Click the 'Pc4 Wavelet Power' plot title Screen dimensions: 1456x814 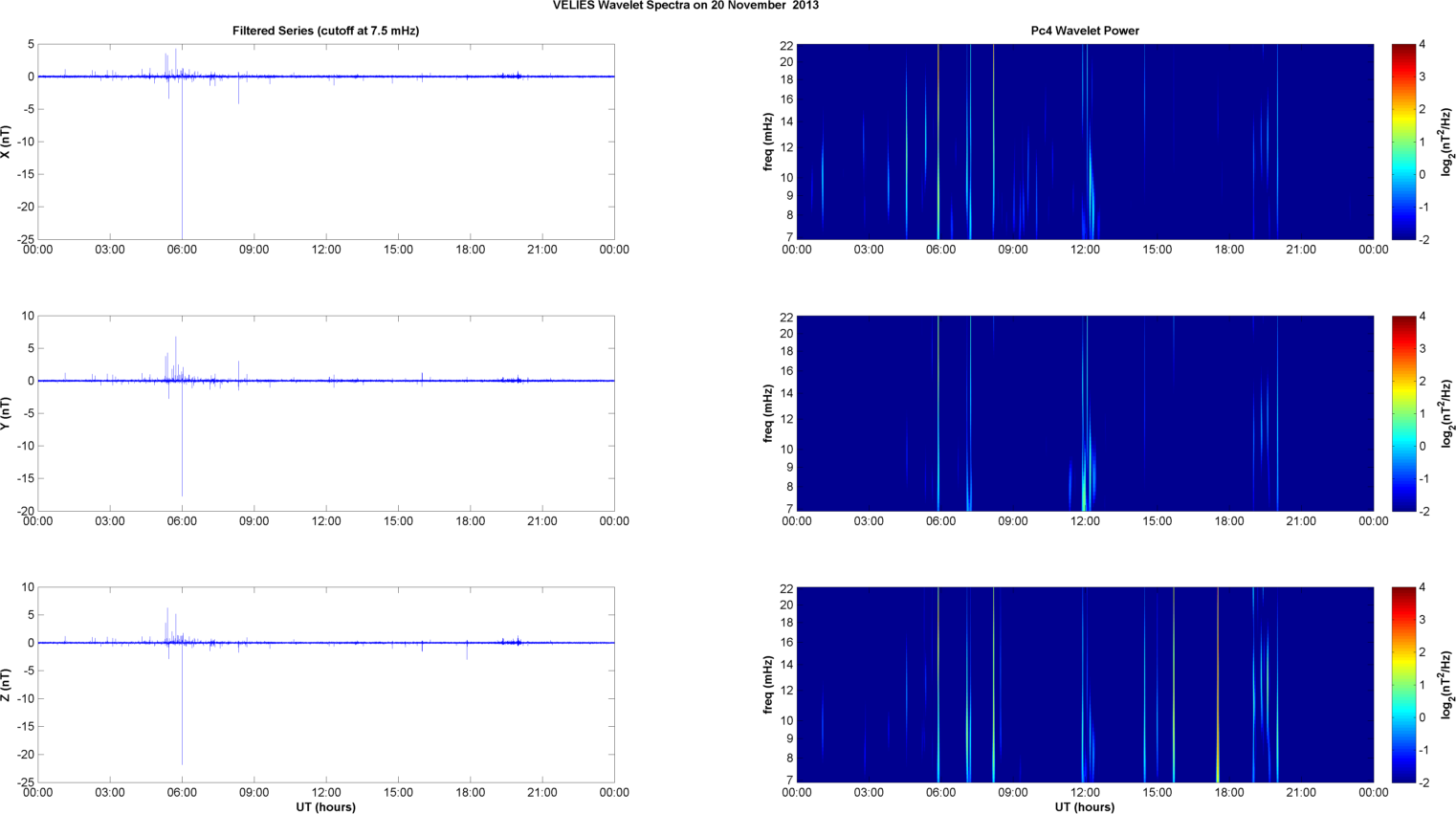[x=1085, y=31]
